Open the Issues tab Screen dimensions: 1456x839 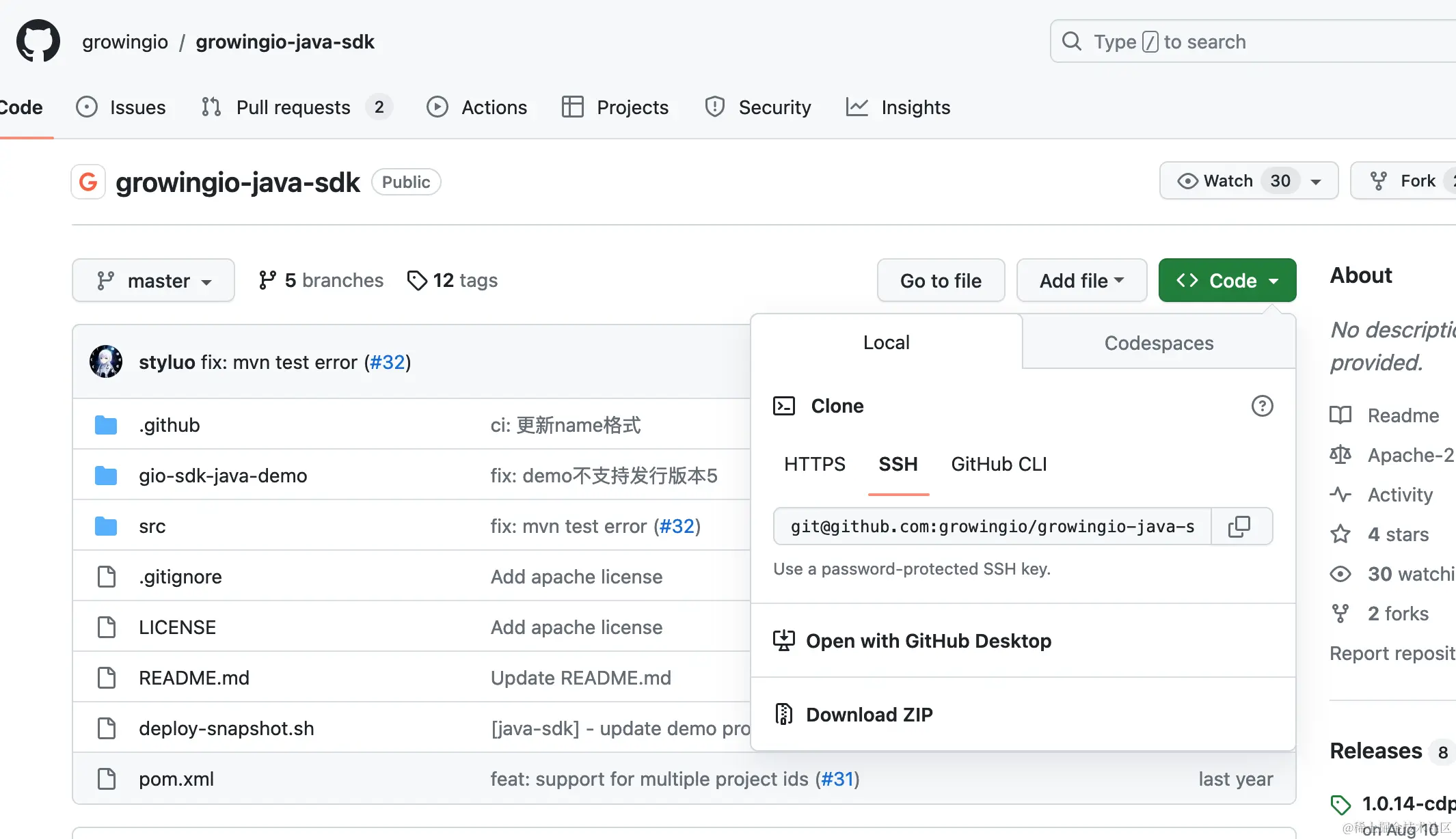click(121, 107)
